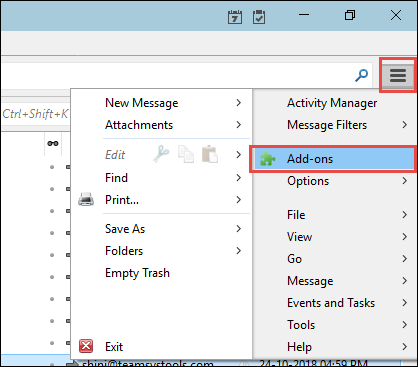Click the thread column glasses icon
This screenshot has width=418, height=367.
coord(53,143)
